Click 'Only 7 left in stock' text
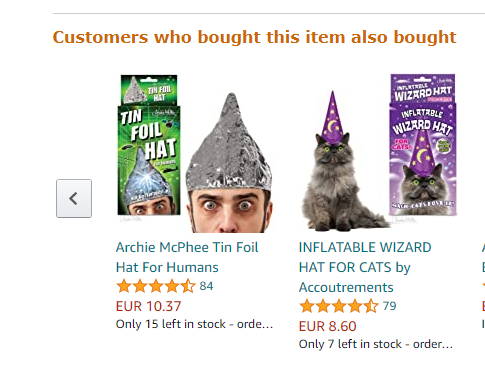This screenshot has height=371, width=485. [376, 344]
